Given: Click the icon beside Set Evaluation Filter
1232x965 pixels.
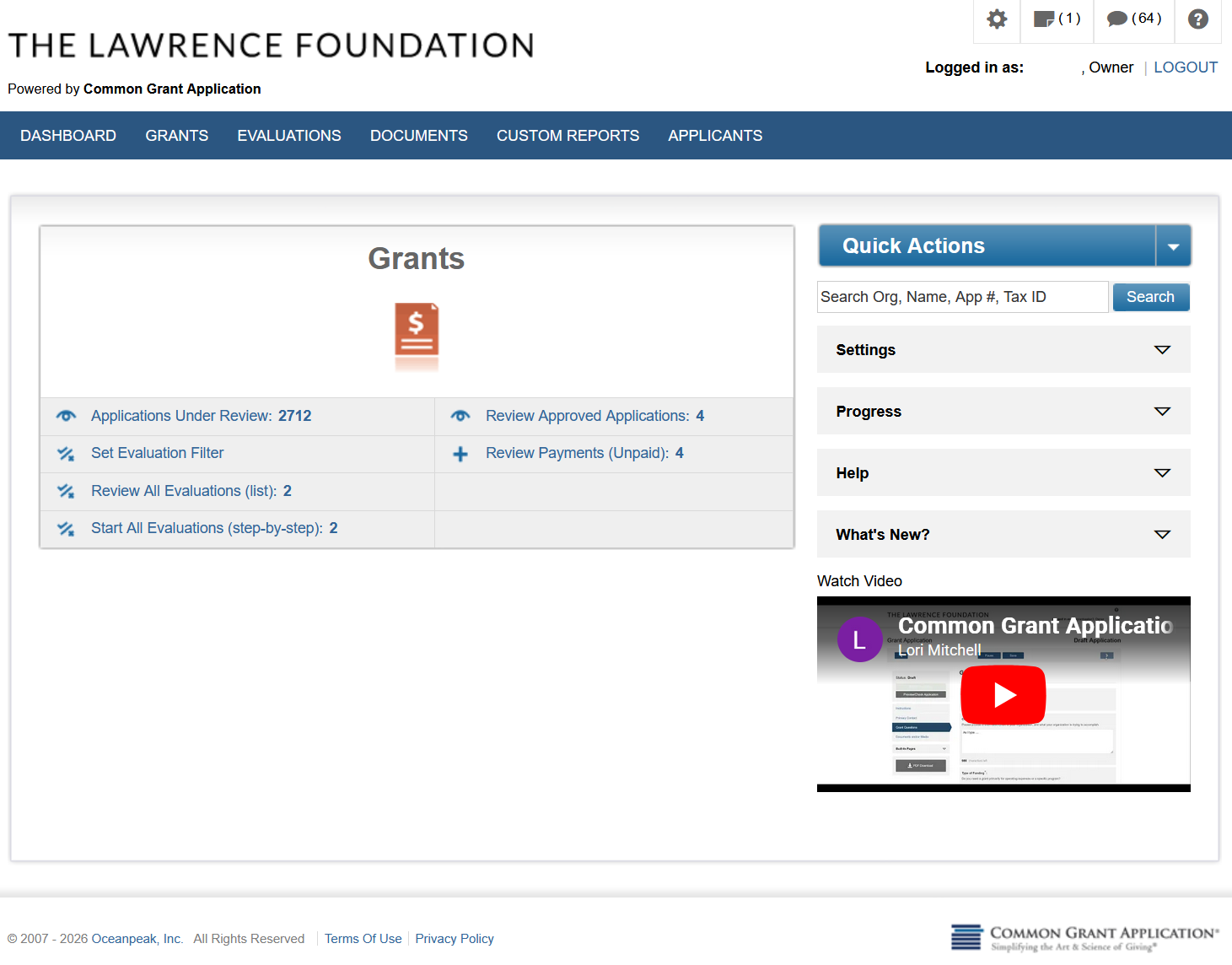Looking at the screenshot, I should [x=66, y=454].
